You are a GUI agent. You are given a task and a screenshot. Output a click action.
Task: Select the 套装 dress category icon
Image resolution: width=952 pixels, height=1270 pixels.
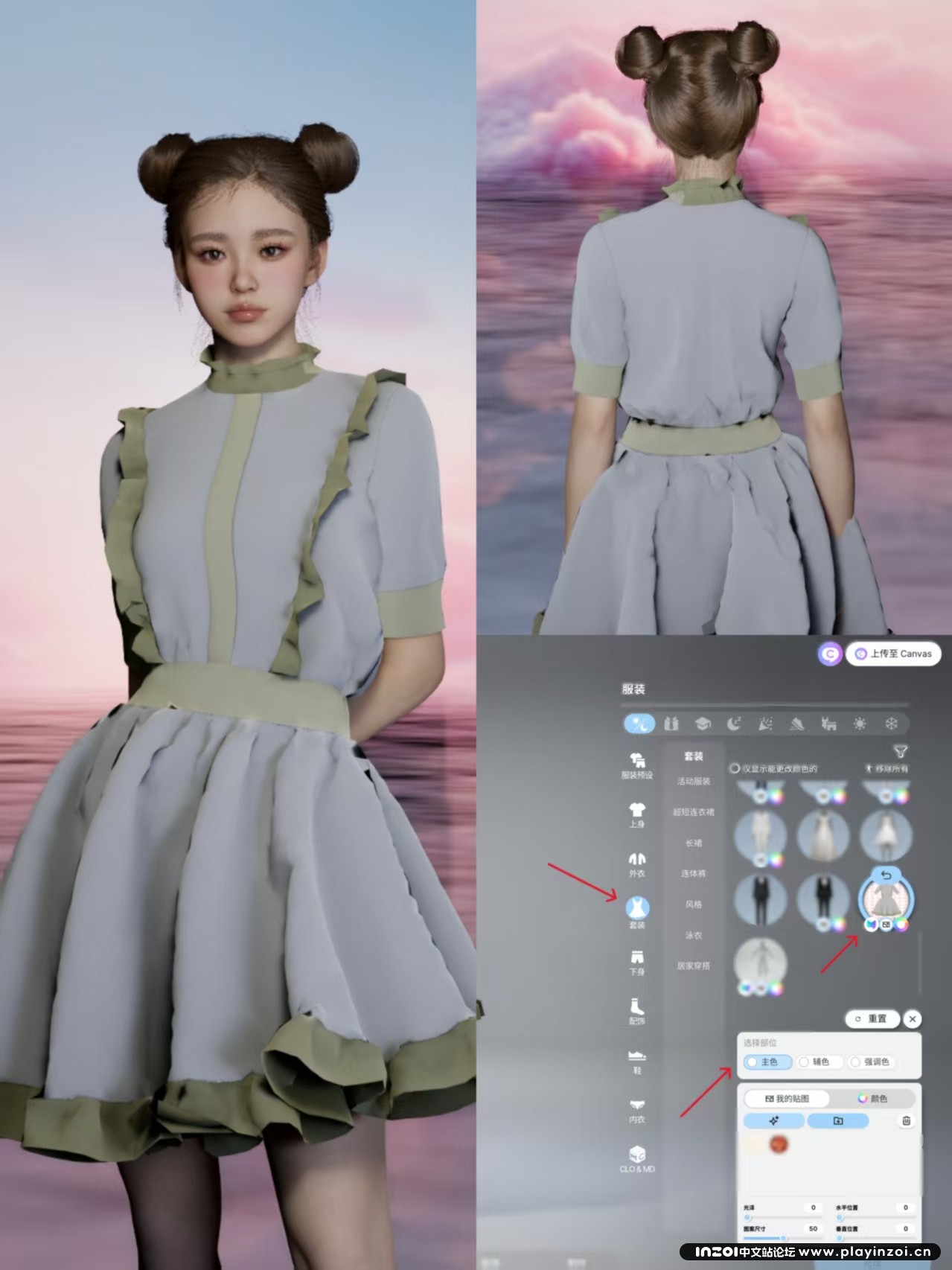click(x=637, y=908)
